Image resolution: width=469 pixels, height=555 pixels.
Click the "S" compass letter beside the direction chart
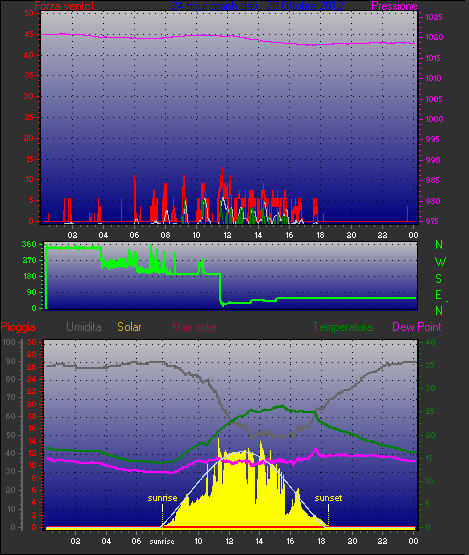pyautogui.click(x=439, y=279)
